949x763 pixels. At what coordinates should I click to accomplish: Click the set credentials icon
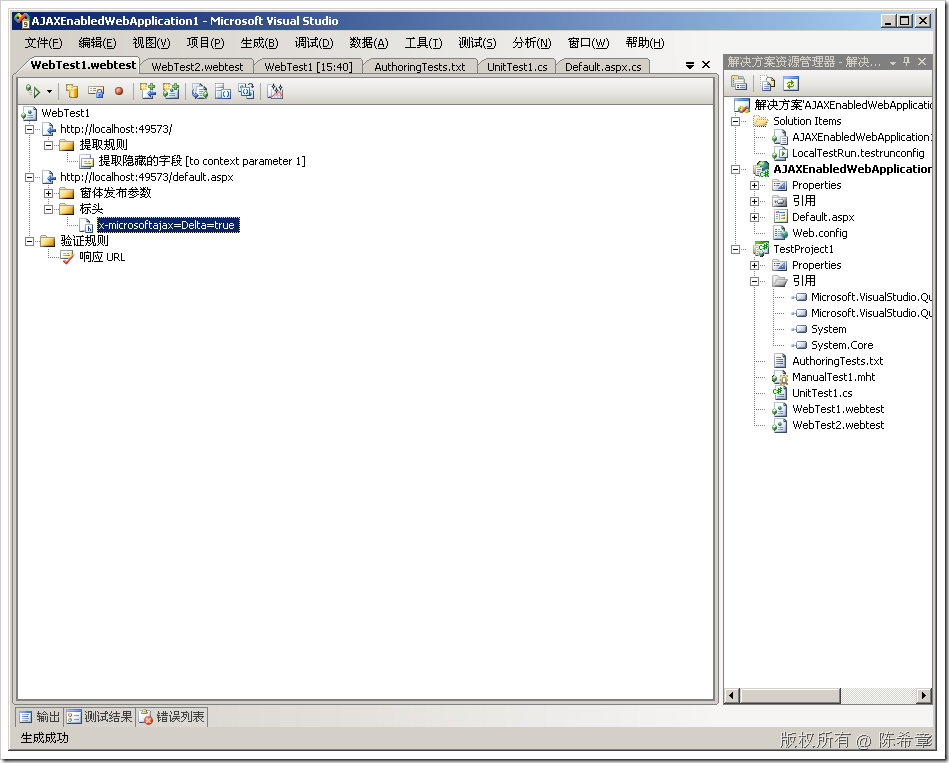click(96, 91)
